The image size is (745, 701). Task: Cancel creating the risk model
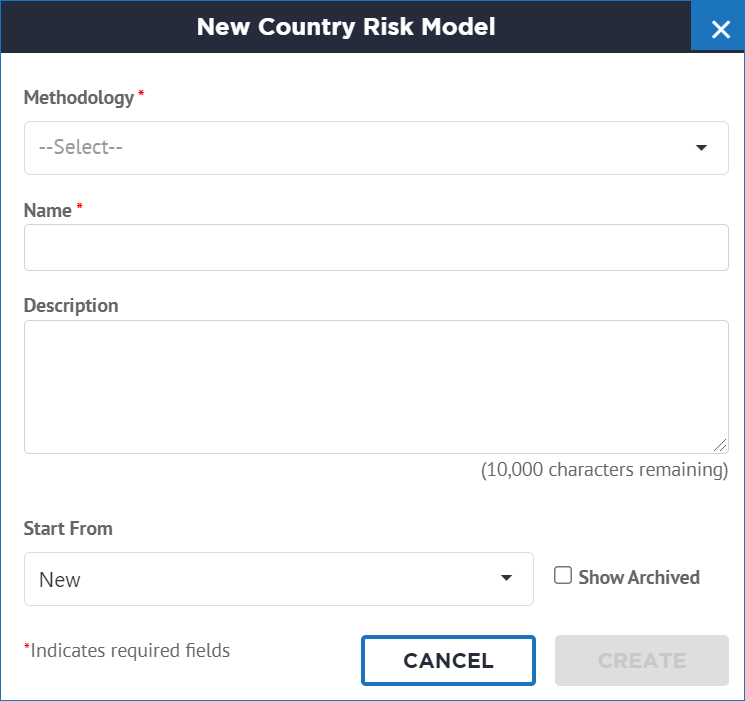click(x=448, y=661)
